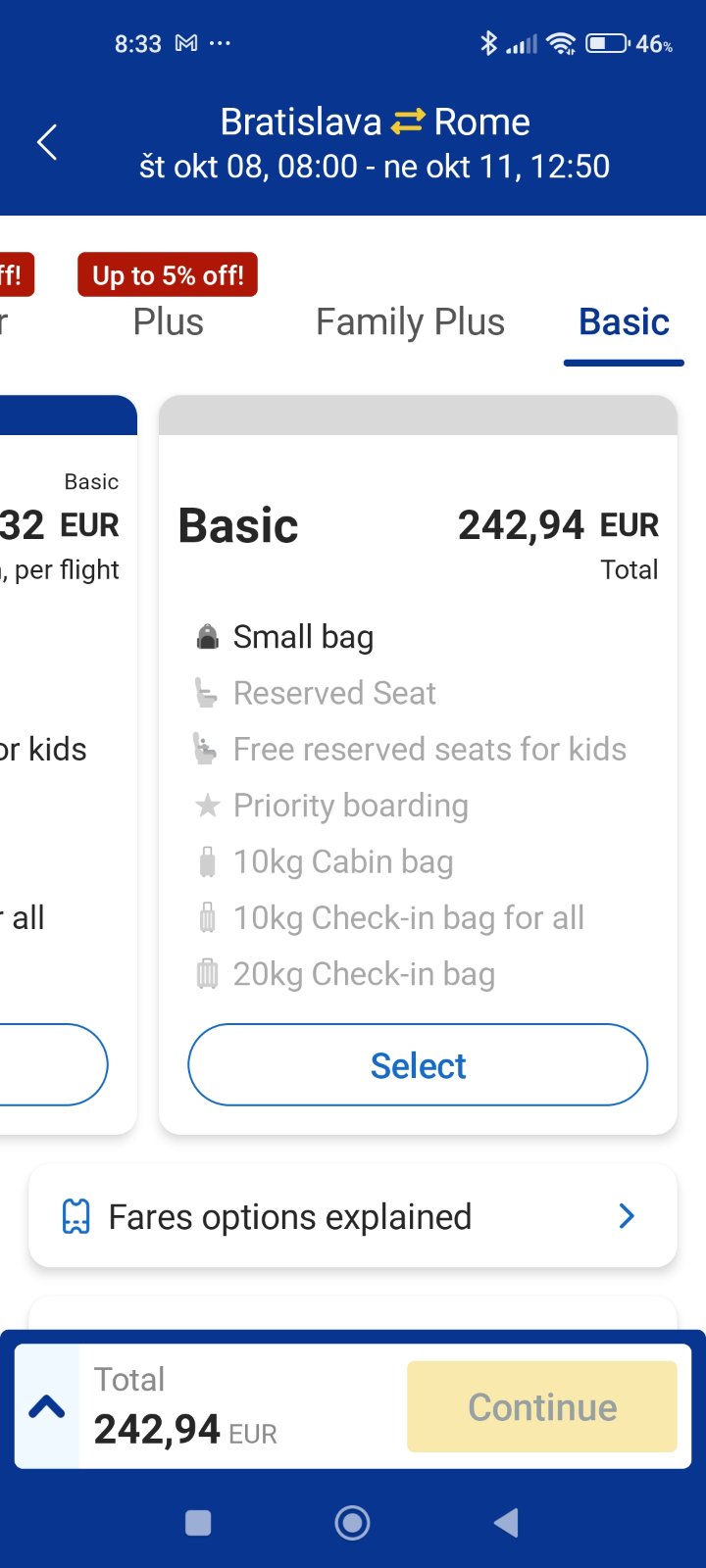This screenshot has width=706, height=1568.
Task: Tap the Continue button
Action: point(542,1406)
